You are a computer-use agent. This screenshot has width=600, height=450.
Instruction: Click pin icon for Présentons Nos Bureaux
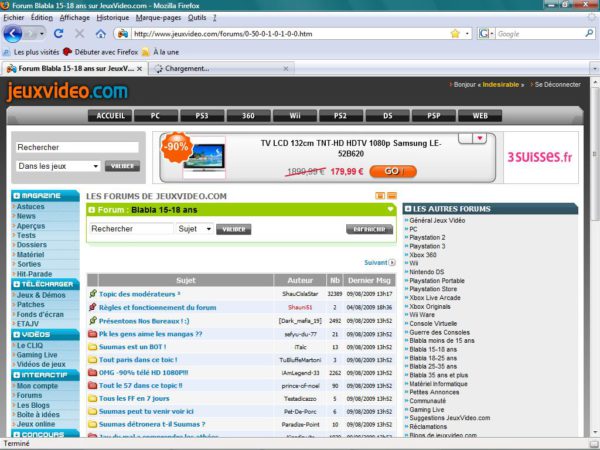pos(93,320)
